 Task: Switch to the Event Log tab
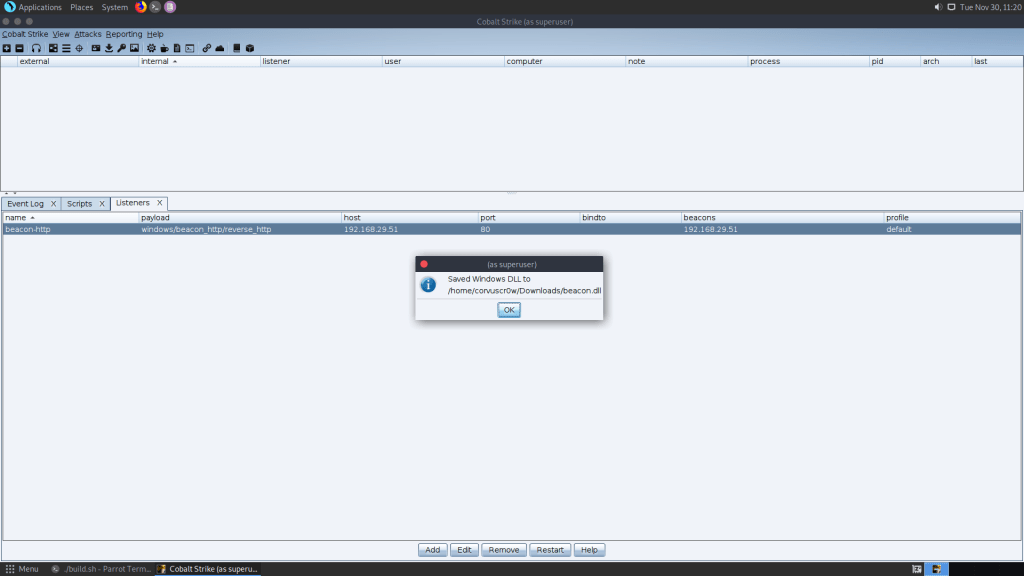pyautogui.click(x=25, y=203)
